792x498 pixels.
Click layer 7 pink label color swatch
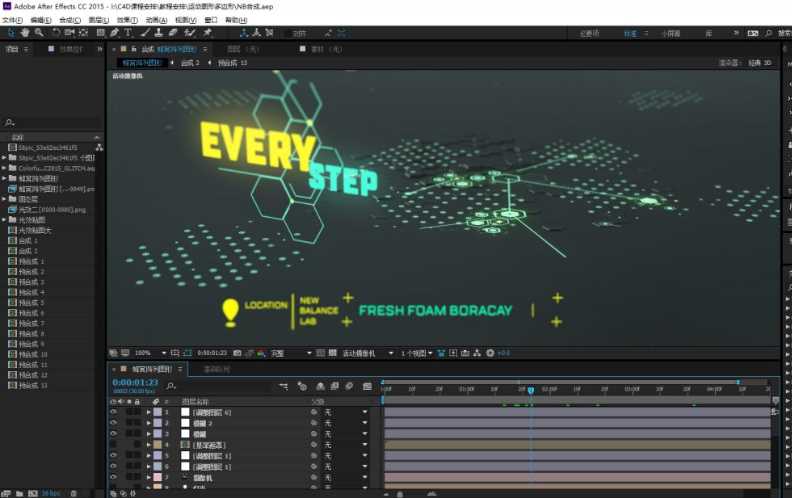click(x=158, y=477)
